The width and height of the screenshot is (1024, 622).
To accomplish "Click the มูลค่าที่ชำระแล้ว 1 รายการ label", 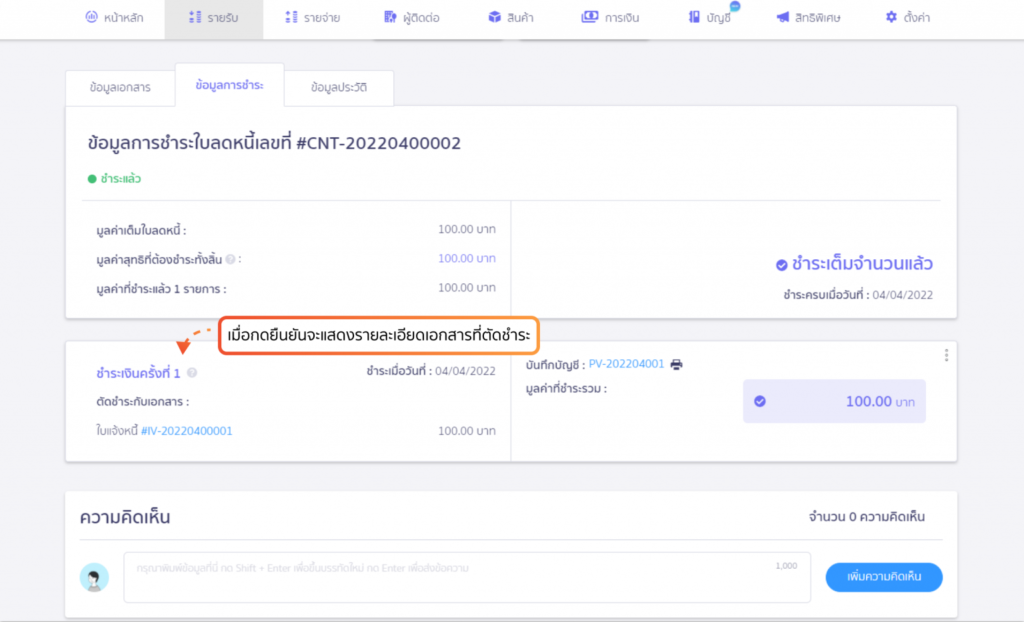I will [161, 289].
